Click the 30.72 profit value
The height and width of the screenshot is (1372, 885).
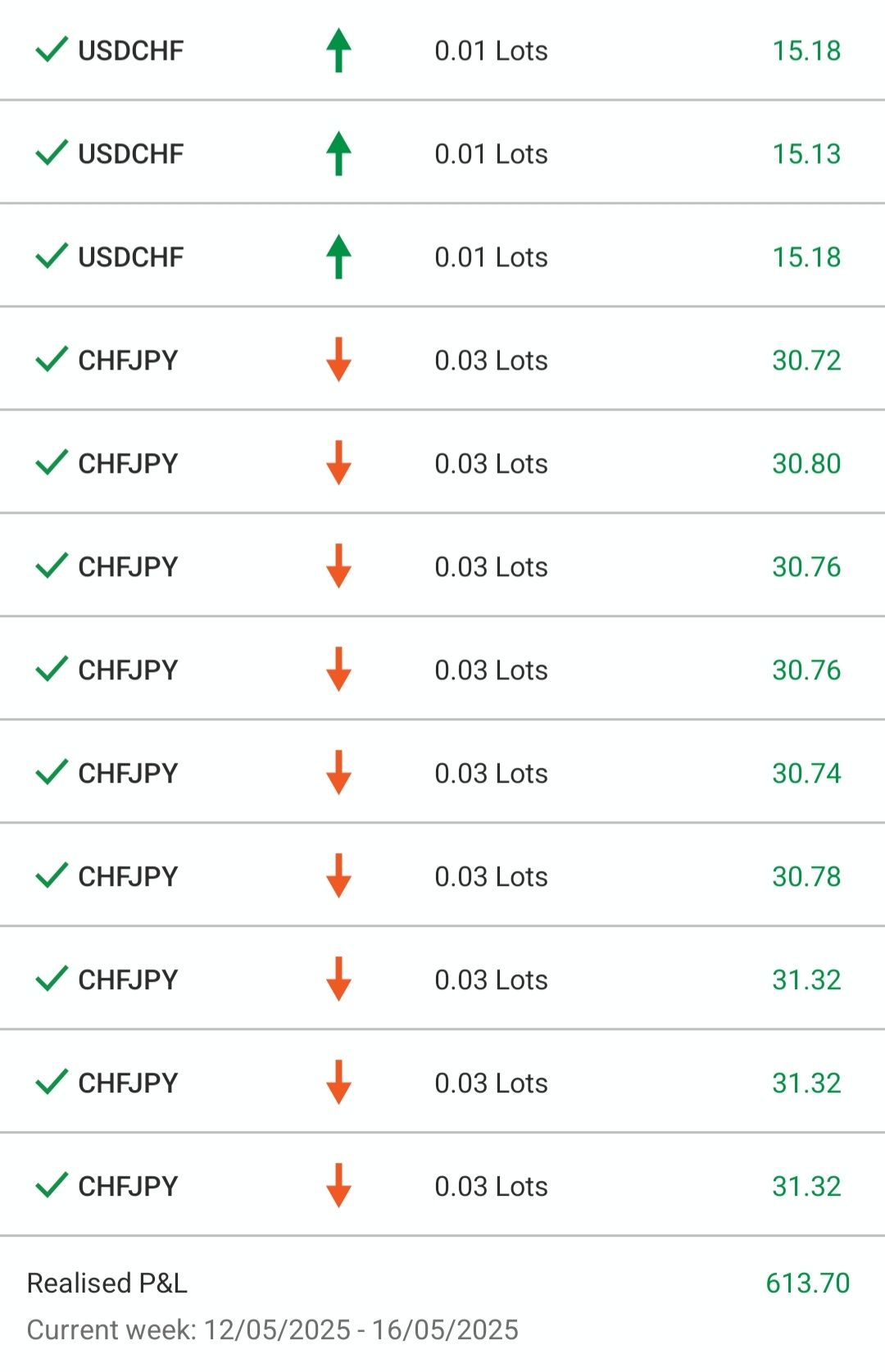coord(806,360)
